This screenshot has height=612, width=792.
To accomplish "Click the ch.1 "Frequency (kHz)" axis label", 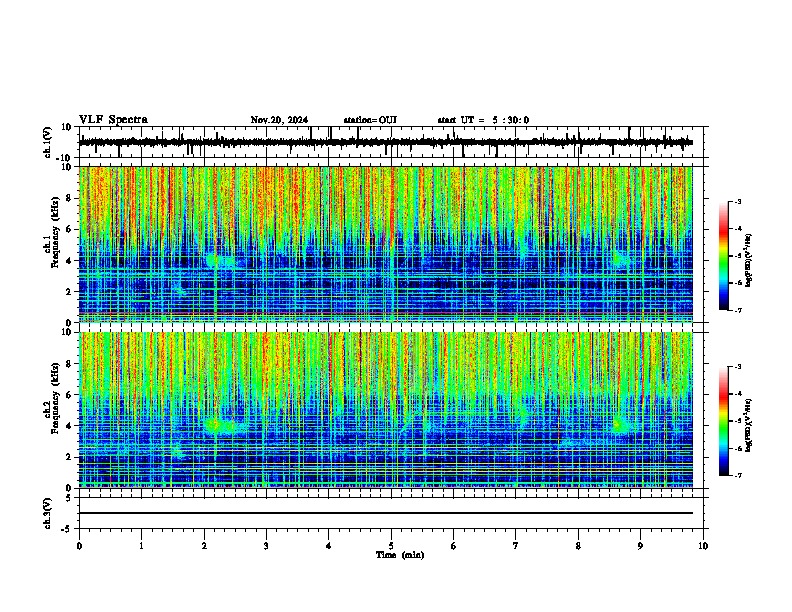I will pyautogui.click(x=55, y=232).
